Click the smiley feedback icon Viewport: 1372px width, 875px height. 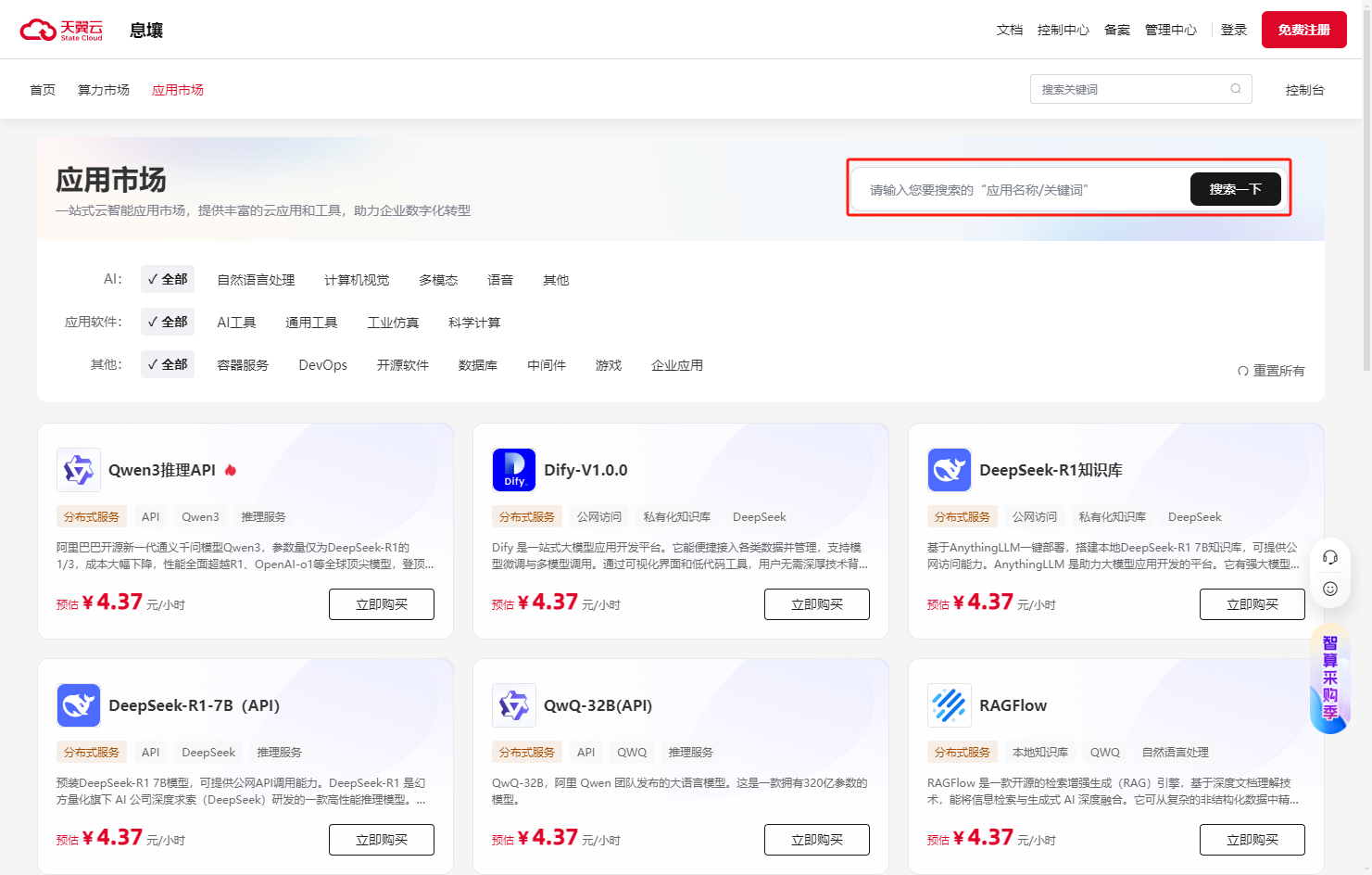1330,589
